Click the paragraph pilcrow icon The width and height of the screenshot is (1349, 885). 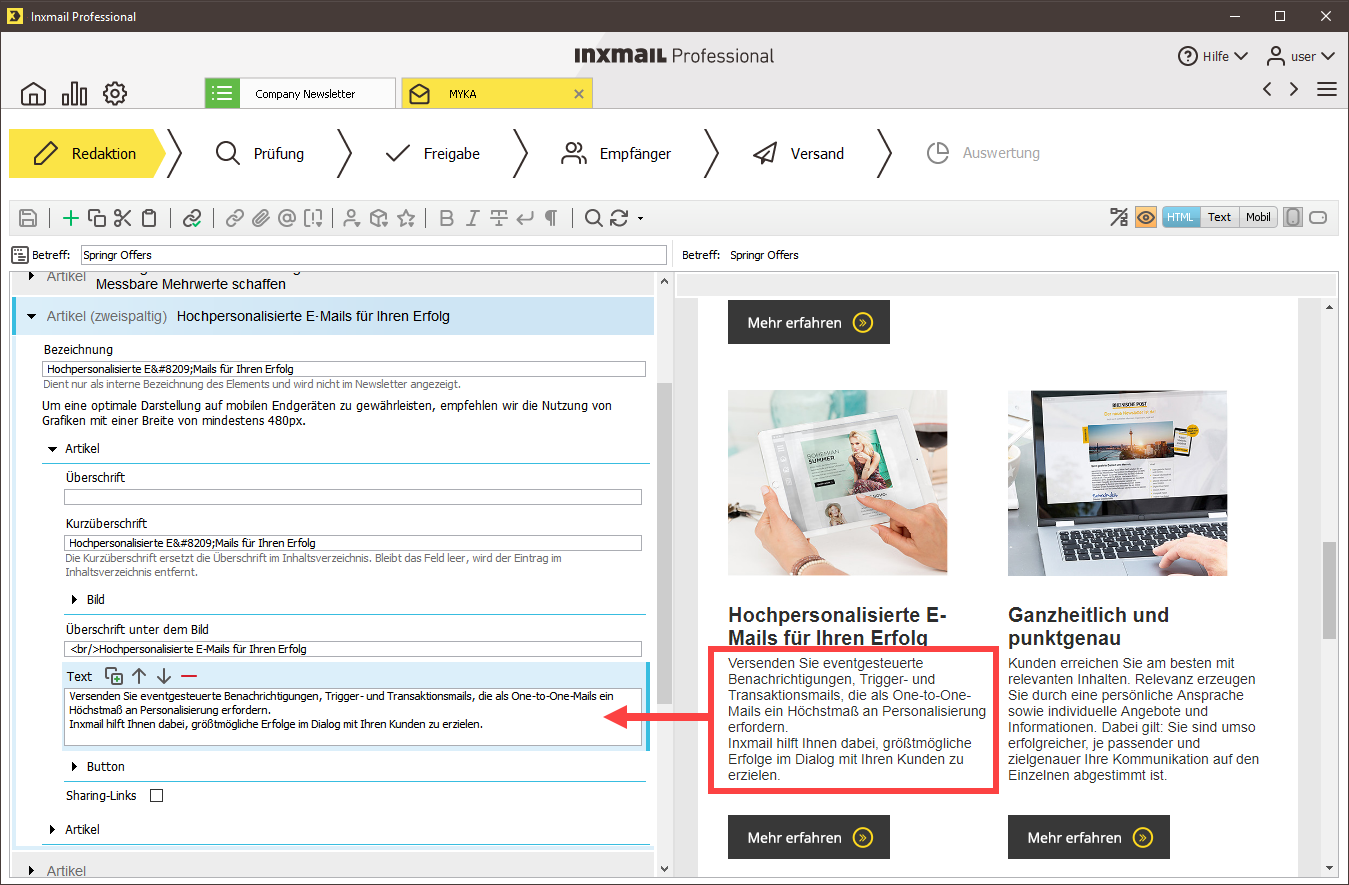[x=551, y=218]
